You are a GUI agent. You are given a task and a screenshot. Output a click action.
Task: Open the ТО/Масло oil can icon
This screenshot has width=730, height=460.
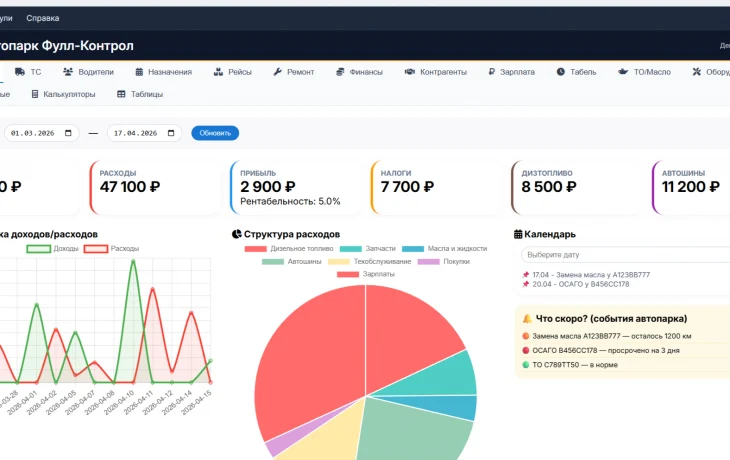click(x=623, y=72)
